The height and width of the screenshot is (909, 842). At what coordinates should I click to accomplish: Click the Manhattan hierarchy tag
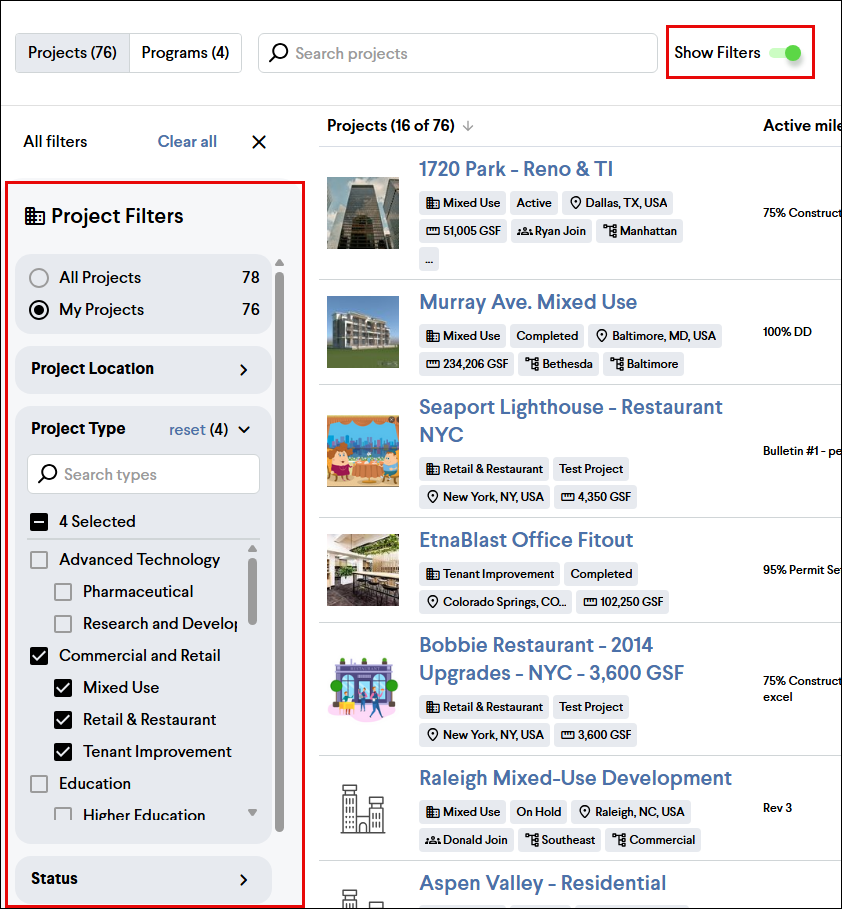click(x=639, y=231)
